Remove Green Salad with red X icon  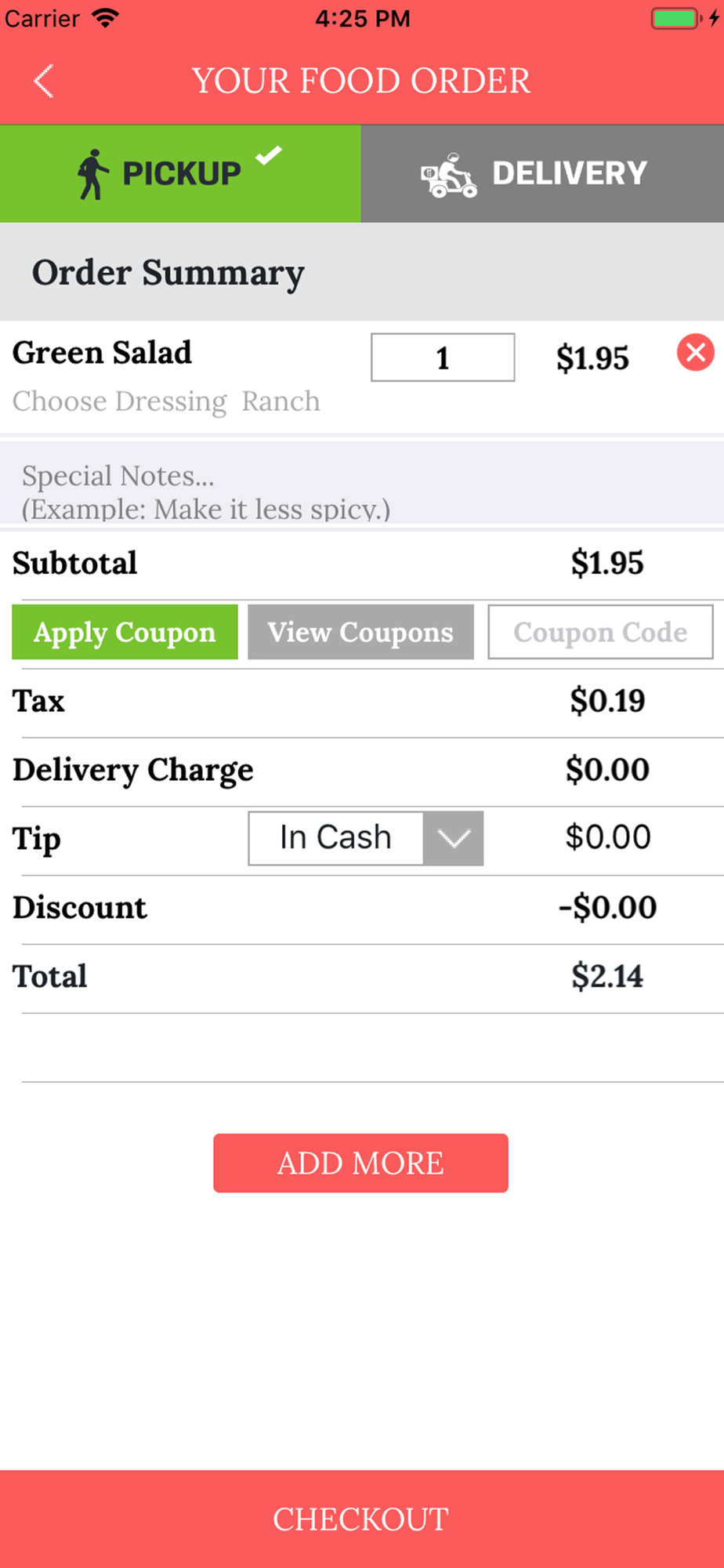(696, 352)
